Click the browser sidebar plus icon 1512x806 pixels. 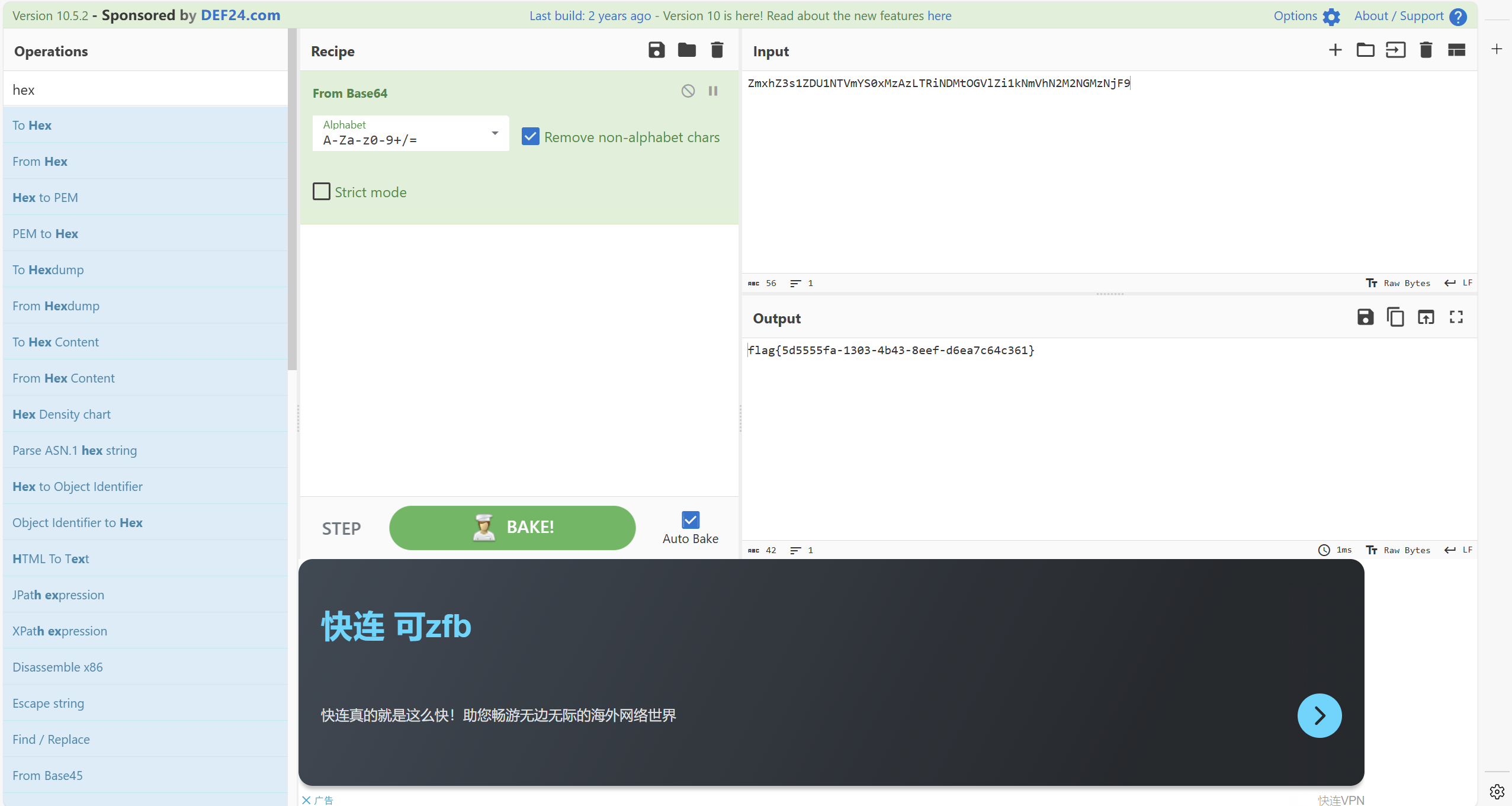pyautogui.click(x=1497, y=49)
